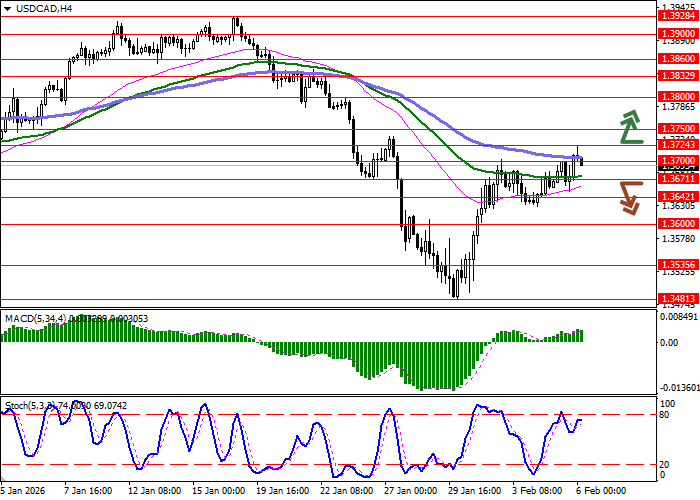
Task: Click the 27 Jan 00:00 time label
Action: 411,491
